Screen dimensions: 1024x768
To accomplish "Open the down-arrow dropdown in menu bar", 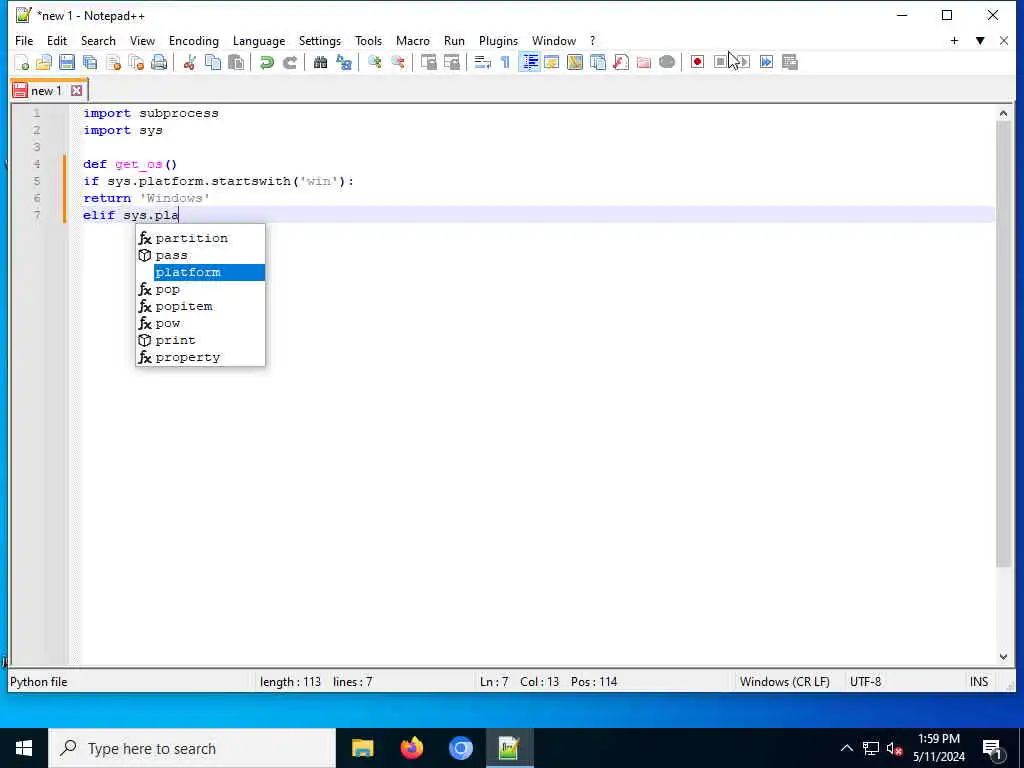I will [x=980, y=40].
